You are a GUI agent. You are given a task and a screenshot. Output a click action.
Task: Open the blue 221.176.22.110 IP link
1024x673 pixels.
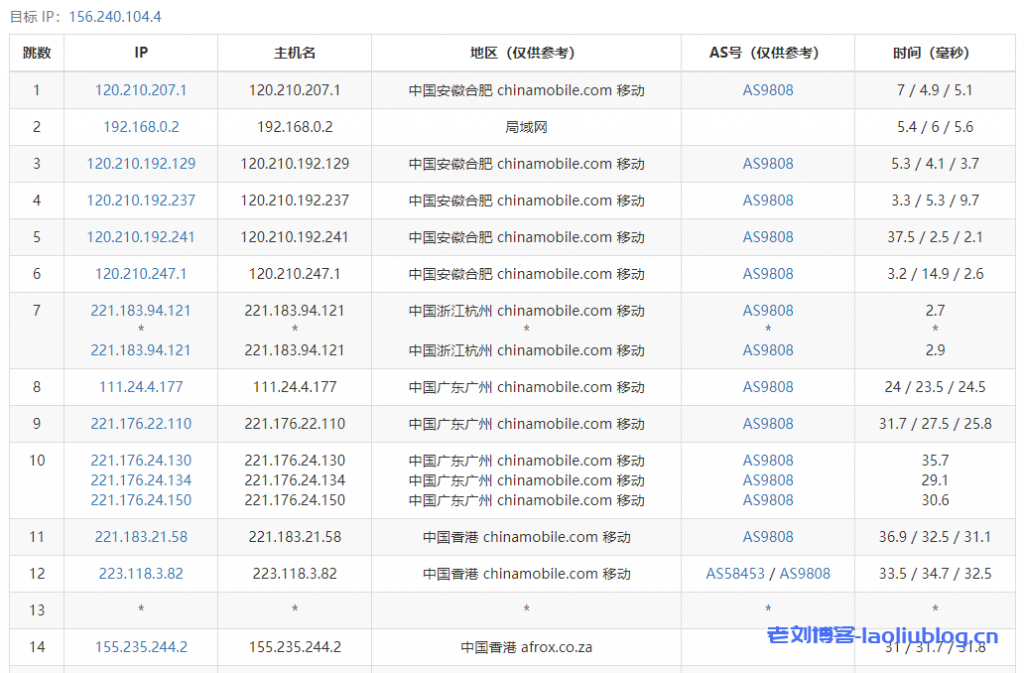(x=141, y=424)
